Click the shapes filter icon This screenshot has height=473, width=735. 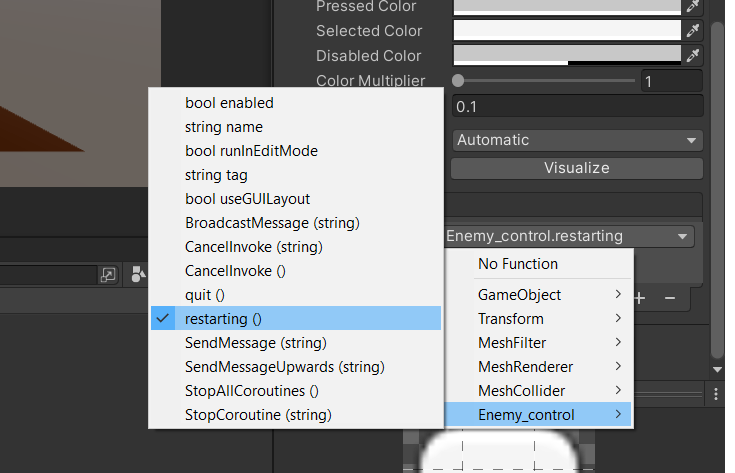pos(138,274)
